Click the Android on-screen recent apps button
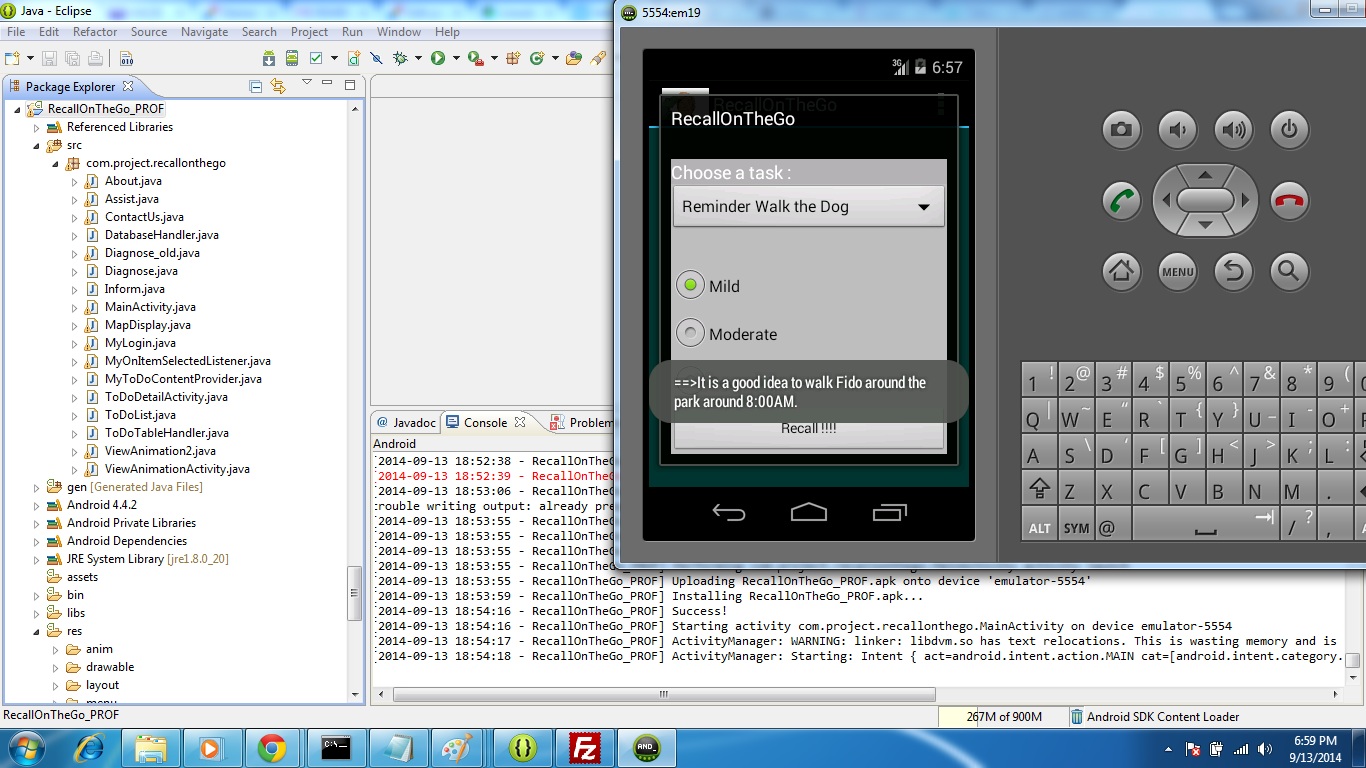This screenshot has height=768, width=1366. pos(889,513)
